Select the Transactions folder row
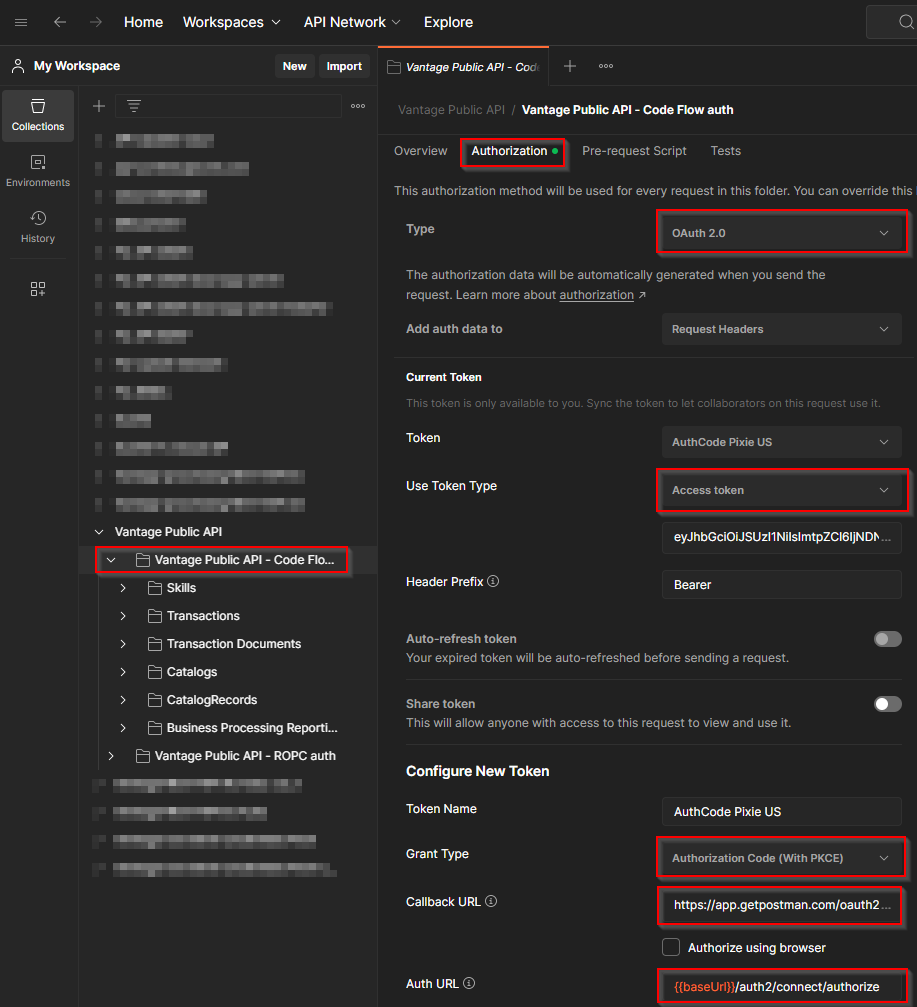The height and width of the screenshot is (1007, 917). 228,616
